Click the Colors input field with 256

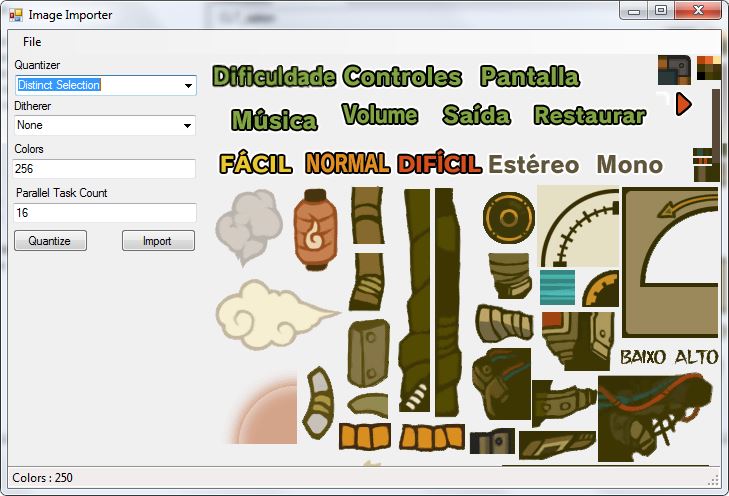pos(105,169)
